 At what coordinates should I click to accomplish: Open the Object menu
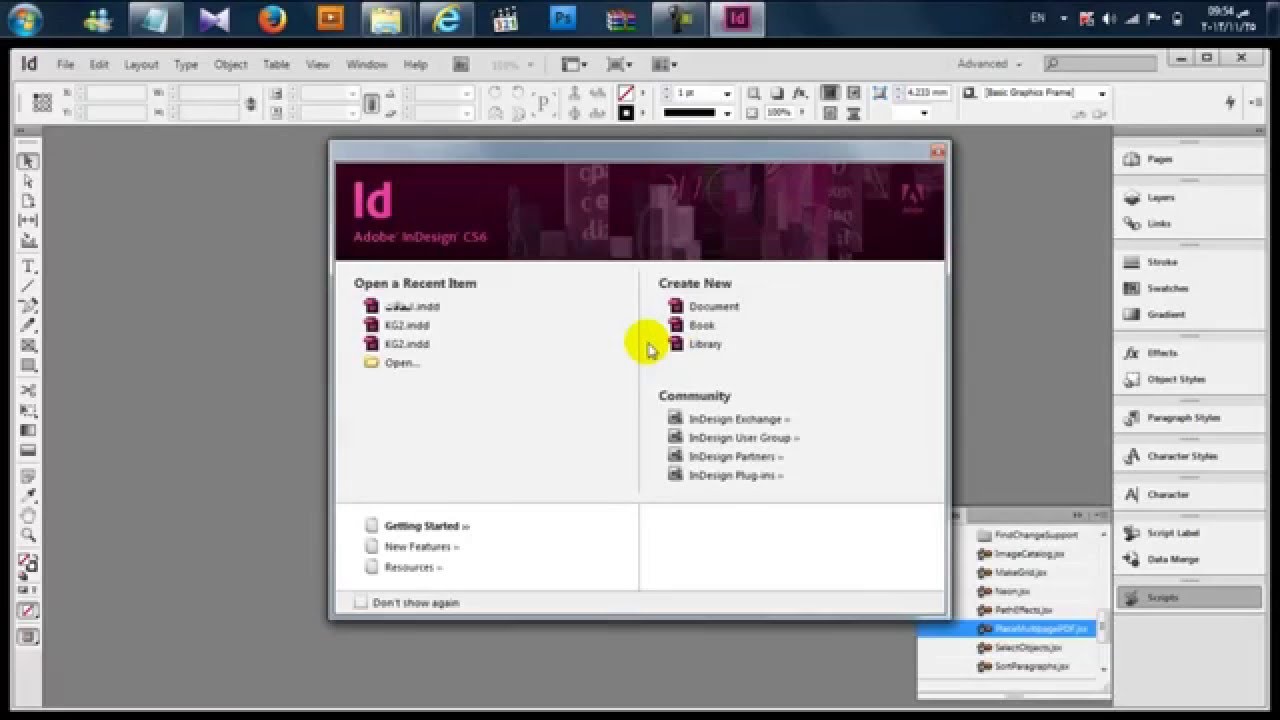click(x=230, y=64)
